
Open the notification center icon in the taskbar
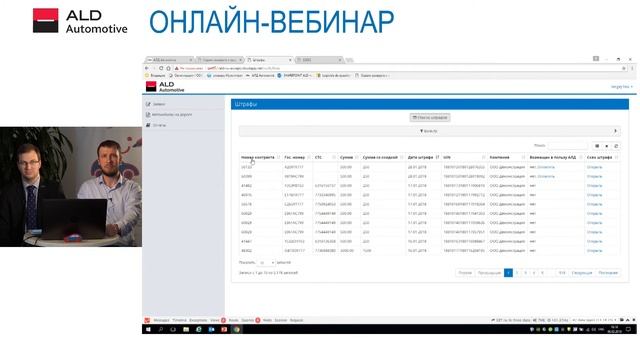coord(629,329)
